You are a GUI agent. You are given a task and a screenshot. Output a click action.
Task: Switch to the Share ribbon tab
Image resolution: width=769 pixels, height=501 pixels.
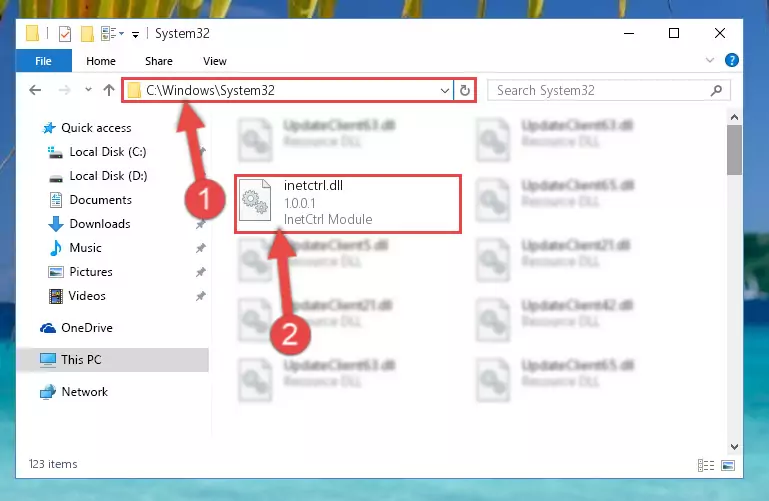tap(158, 61)
